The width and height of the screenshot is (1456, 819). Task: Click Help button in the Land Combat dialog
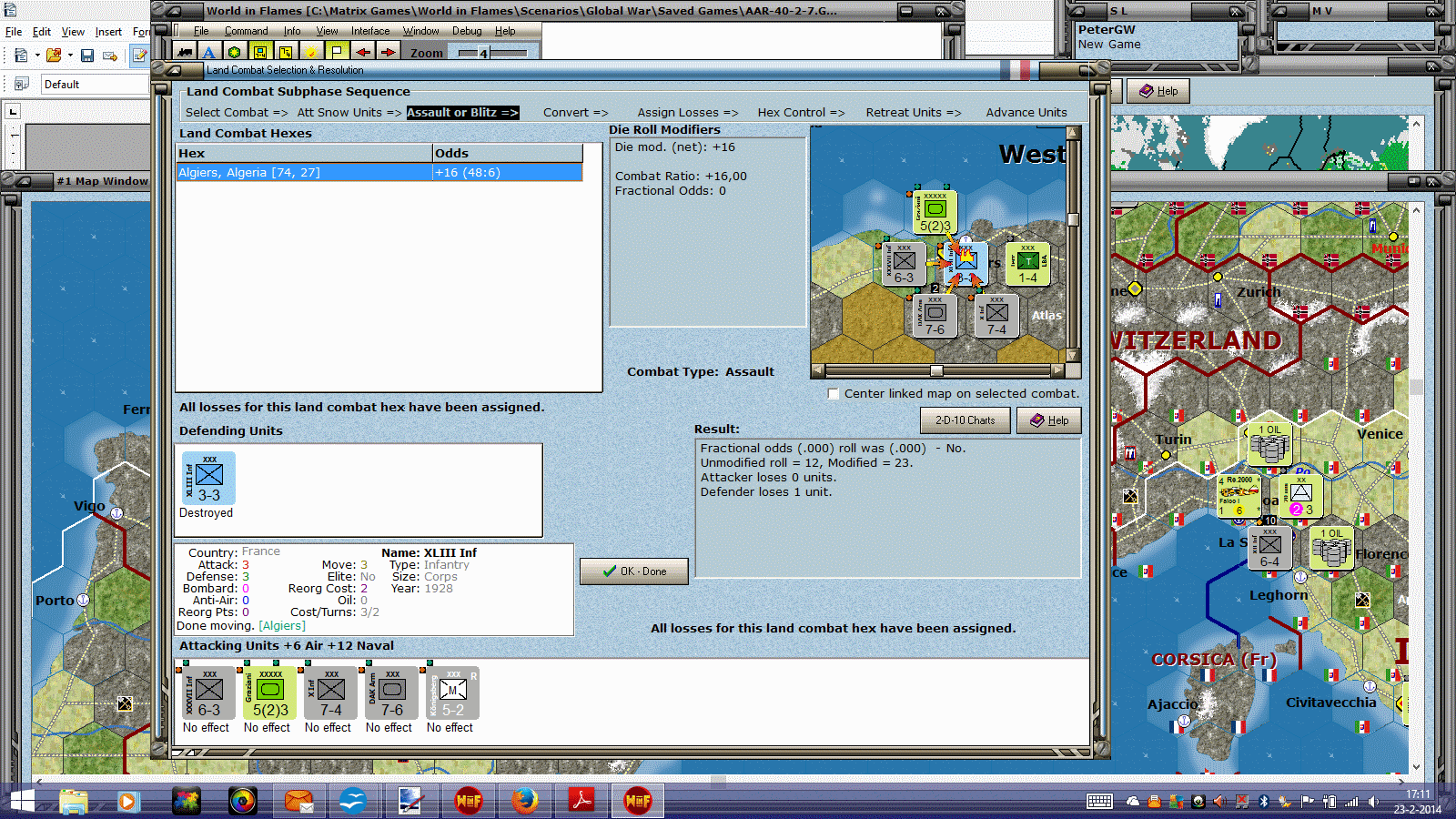click(1049, 420)
